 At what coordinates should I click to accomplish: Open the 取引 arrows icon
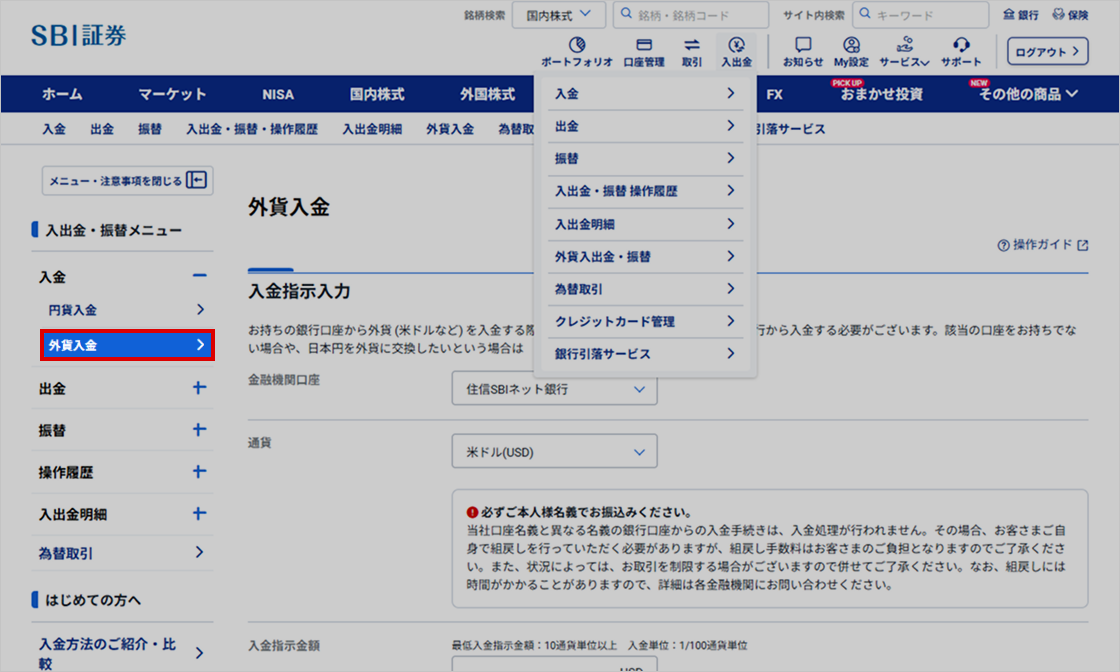tap(692, 46)
